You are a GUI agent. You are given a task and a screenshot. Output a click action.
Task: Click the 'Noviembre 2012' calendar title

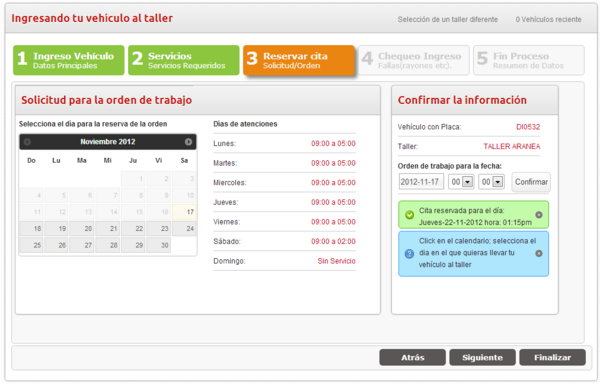pyautogui.click(x=108, y=142)
